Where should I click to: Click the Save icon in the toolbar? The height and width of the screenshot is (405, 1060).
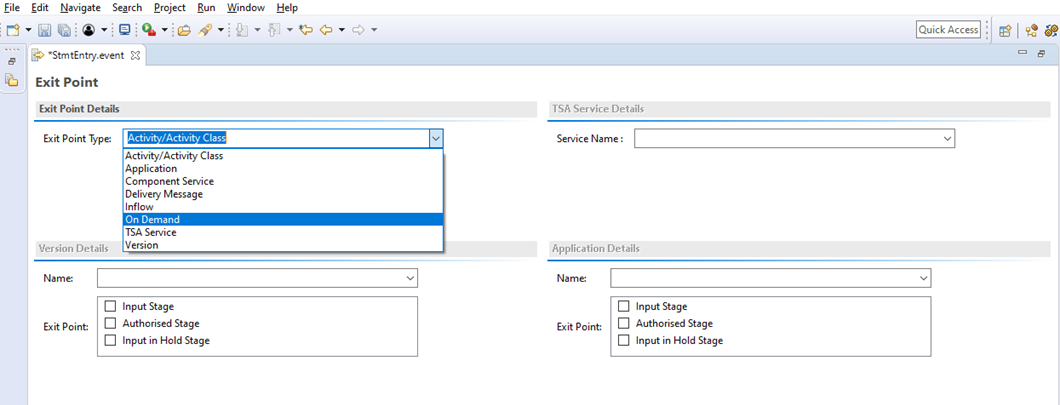coord(45,30)
